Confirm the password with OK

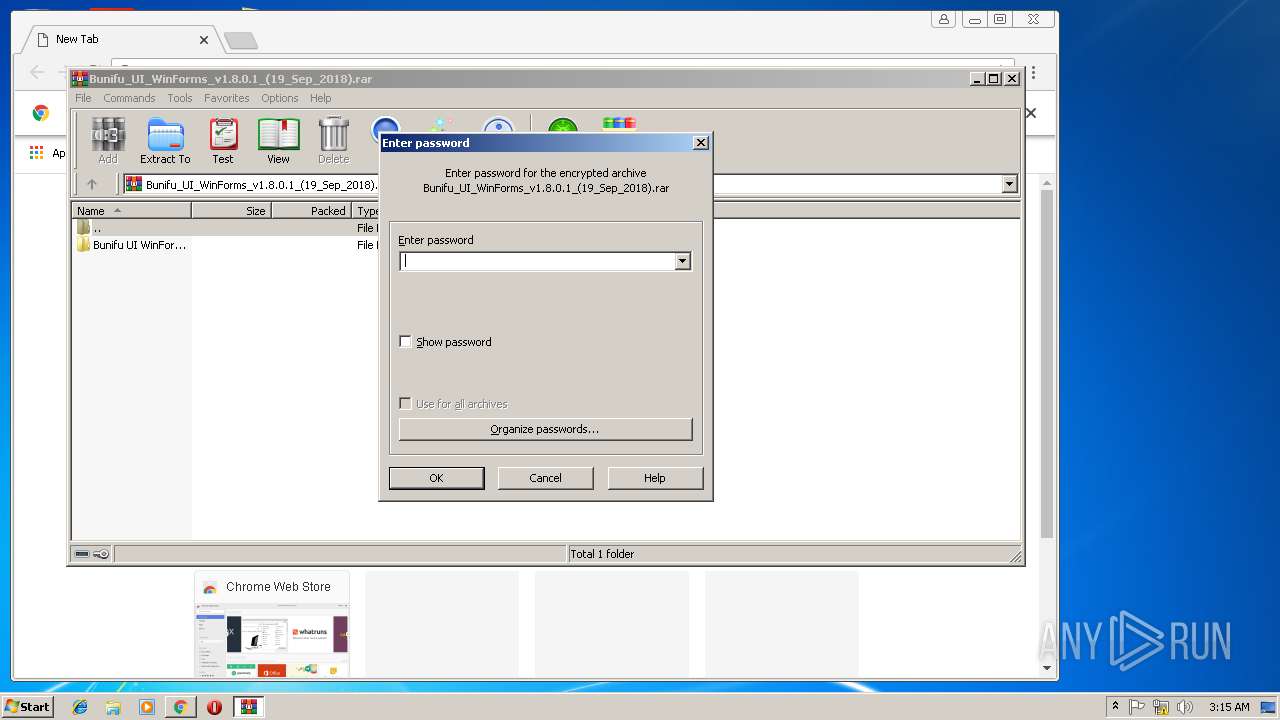[436, 478]
